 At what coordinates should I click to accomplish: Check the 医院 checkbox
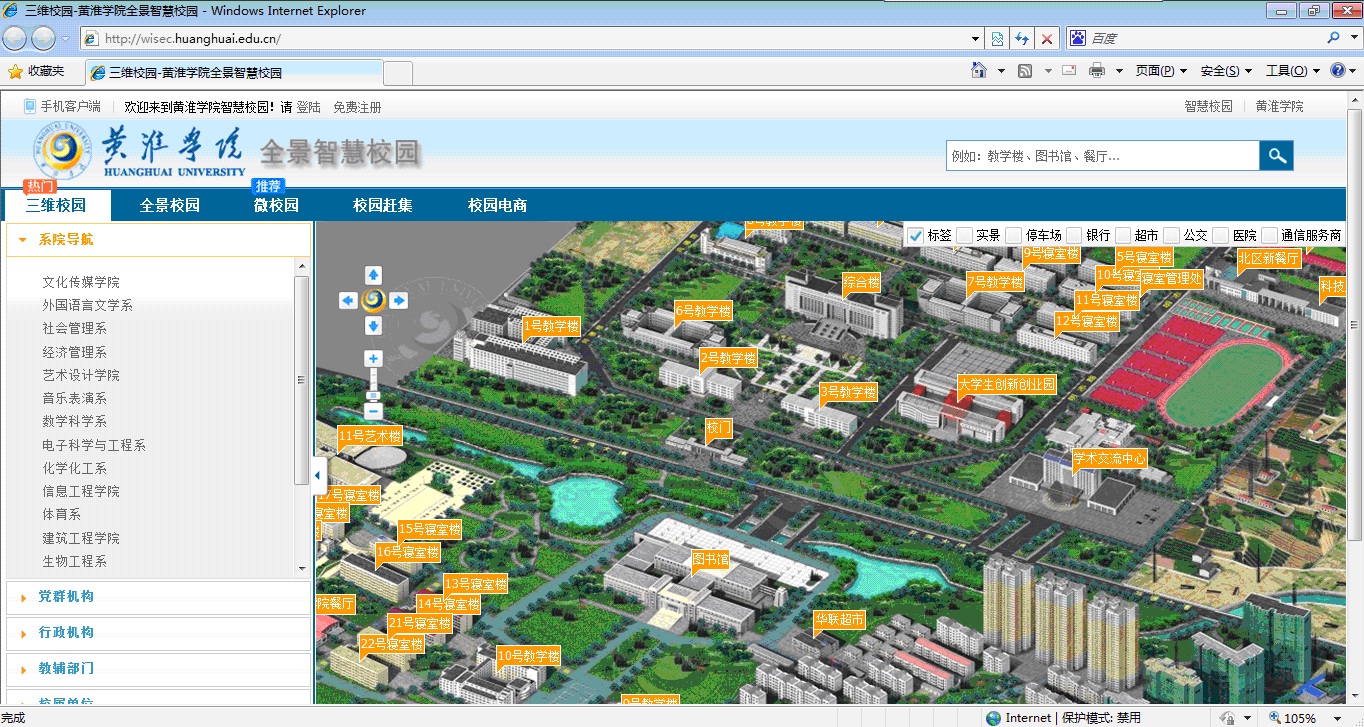coord(1221,235)
